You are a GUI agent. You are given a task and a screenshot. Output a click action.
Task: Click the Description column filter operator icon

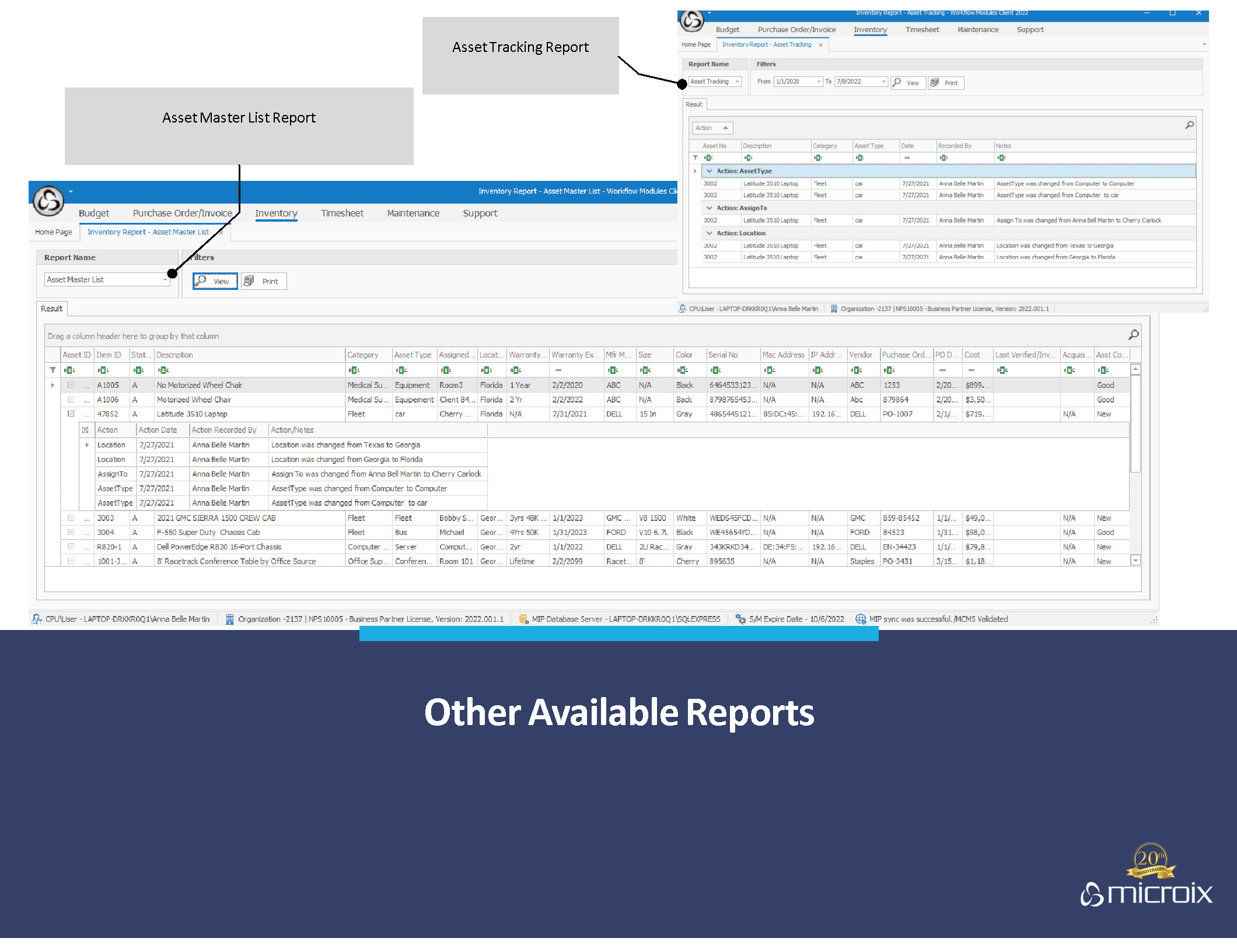click(x=163, y=370)
